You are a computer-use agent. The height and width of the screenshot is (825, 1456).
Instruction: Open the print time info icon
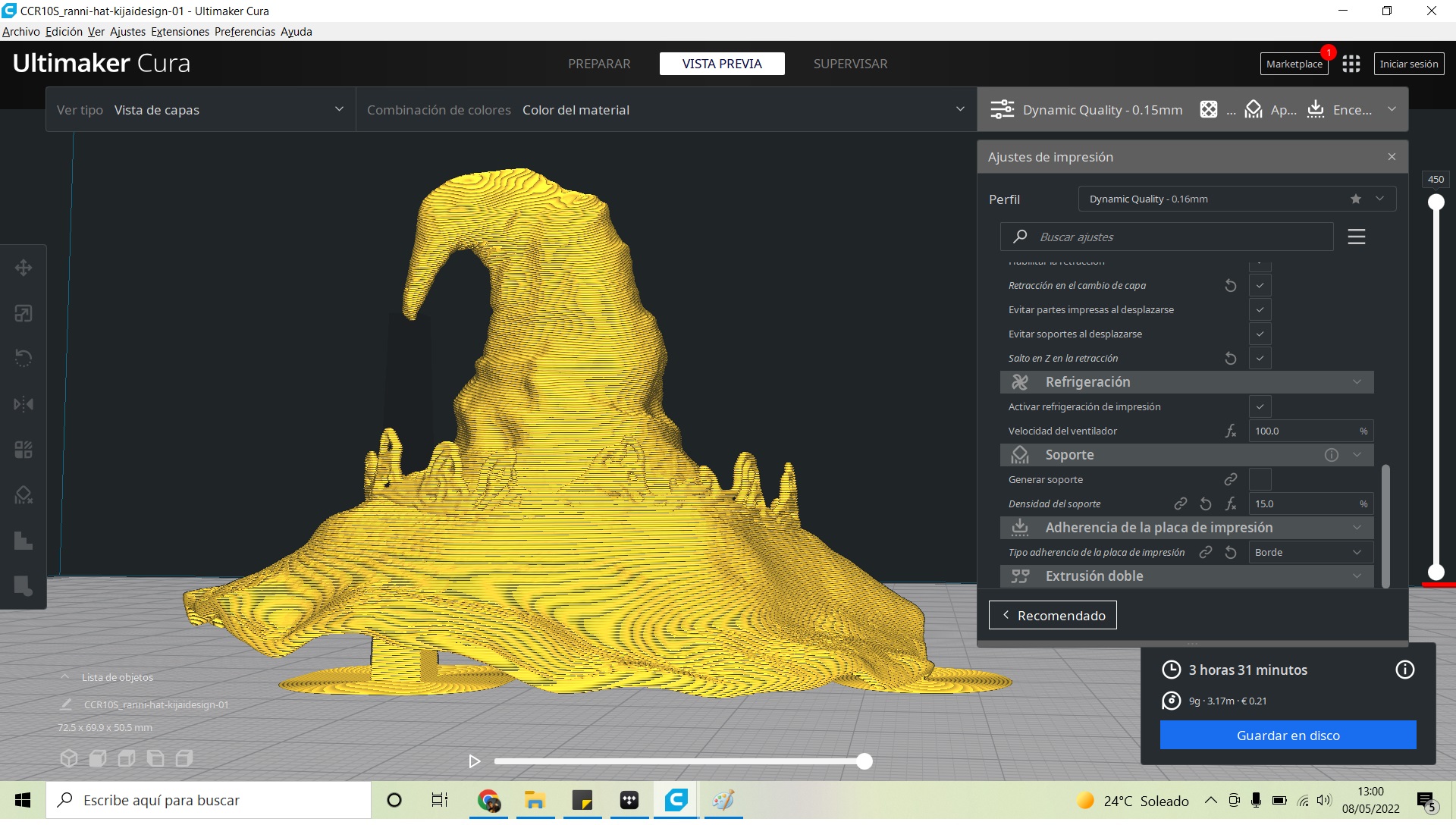click(x=1404, y=670)
